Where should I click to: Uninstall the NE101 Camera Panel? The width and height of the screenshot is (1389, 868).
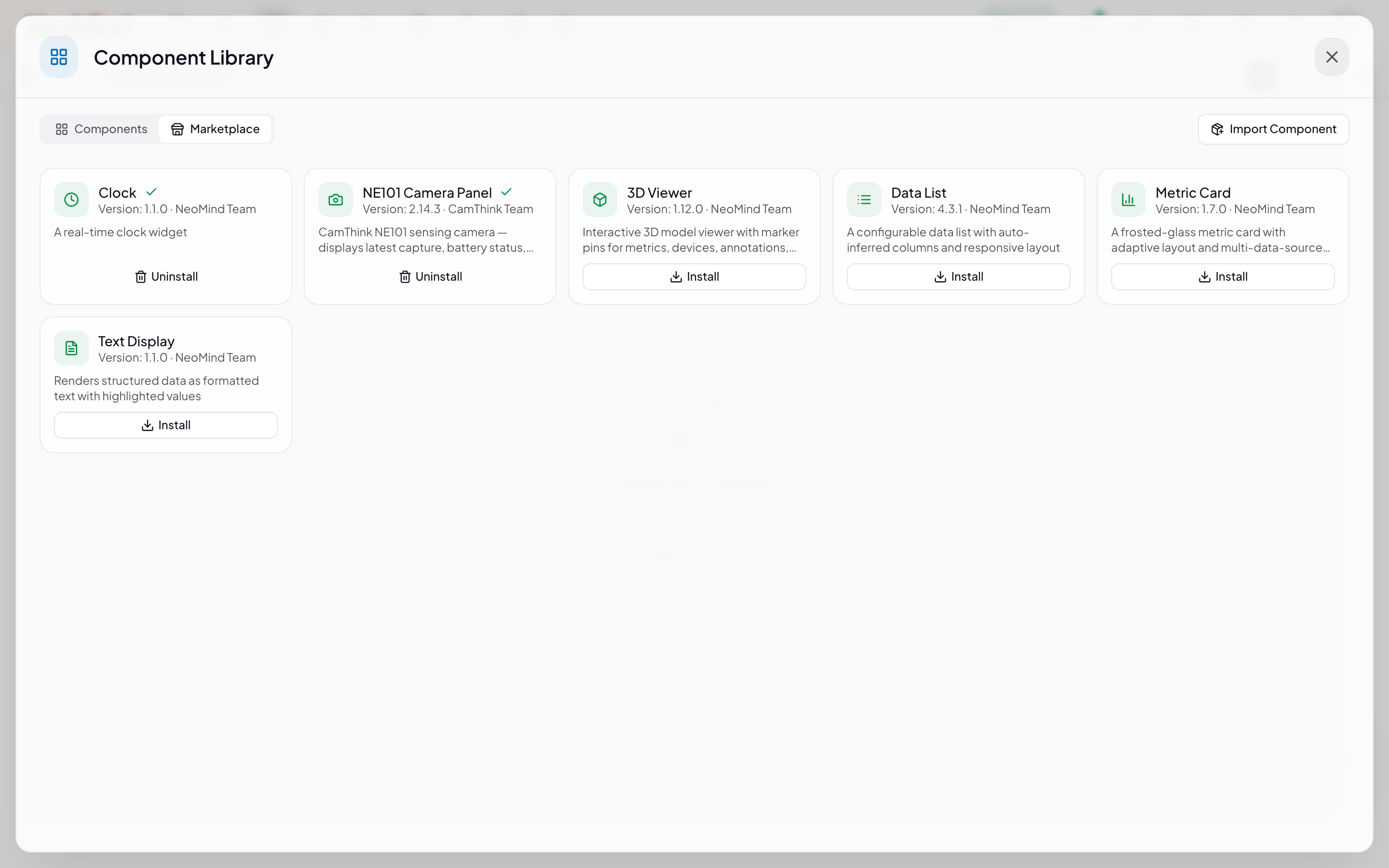click(430, 277)
